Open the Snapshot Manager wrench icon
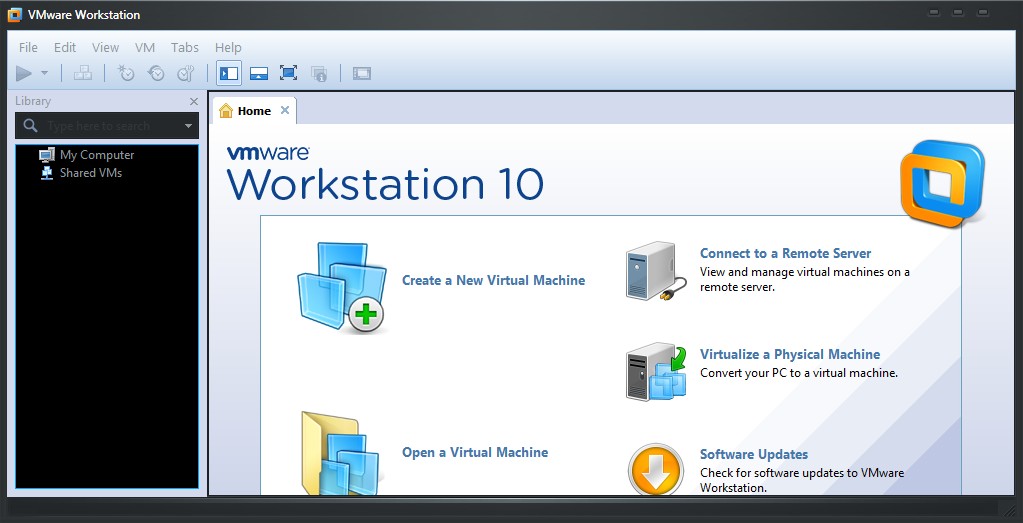 tap(186, 73)
